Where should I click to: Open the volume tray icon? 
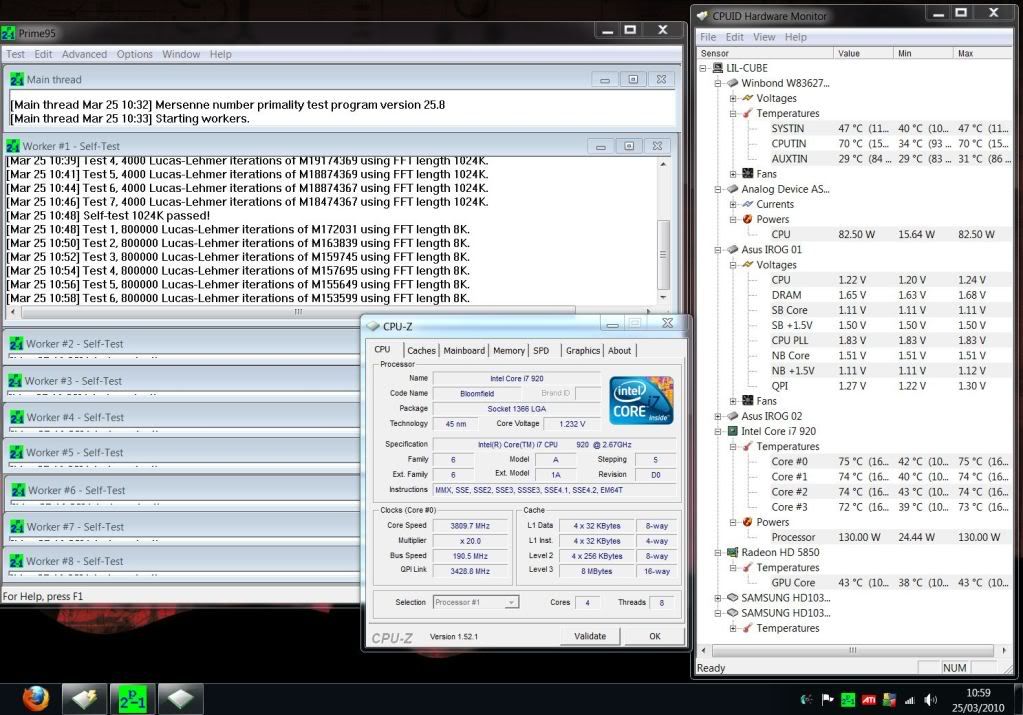[930, 700]
